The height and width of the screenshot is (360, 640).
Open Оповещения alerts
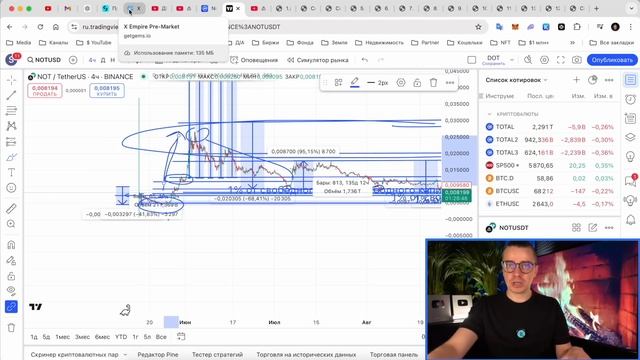pyautogui.click(x=254, y=60)
